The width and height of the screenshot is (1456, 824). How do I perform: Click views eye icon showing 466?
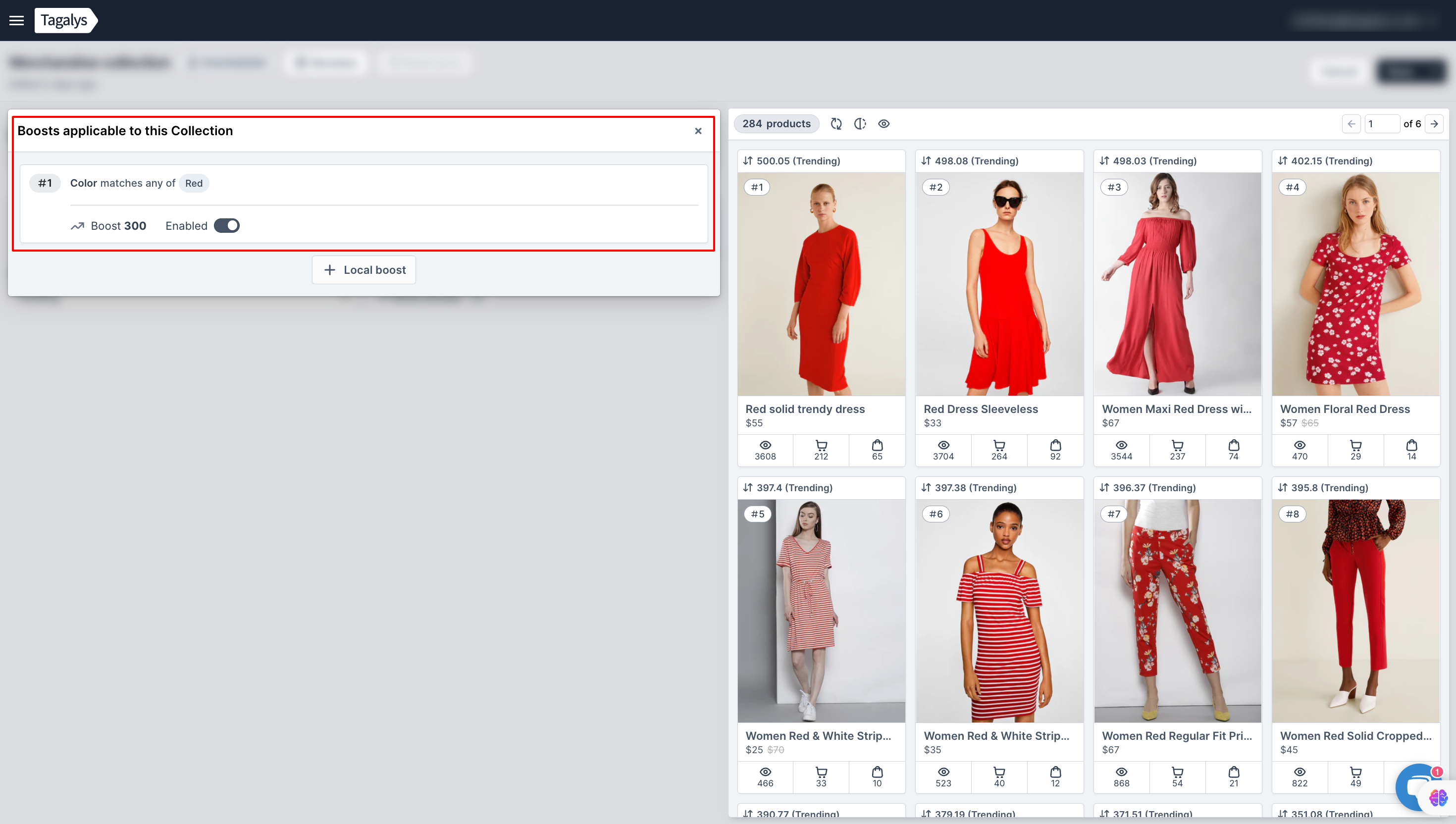point(765,772)
